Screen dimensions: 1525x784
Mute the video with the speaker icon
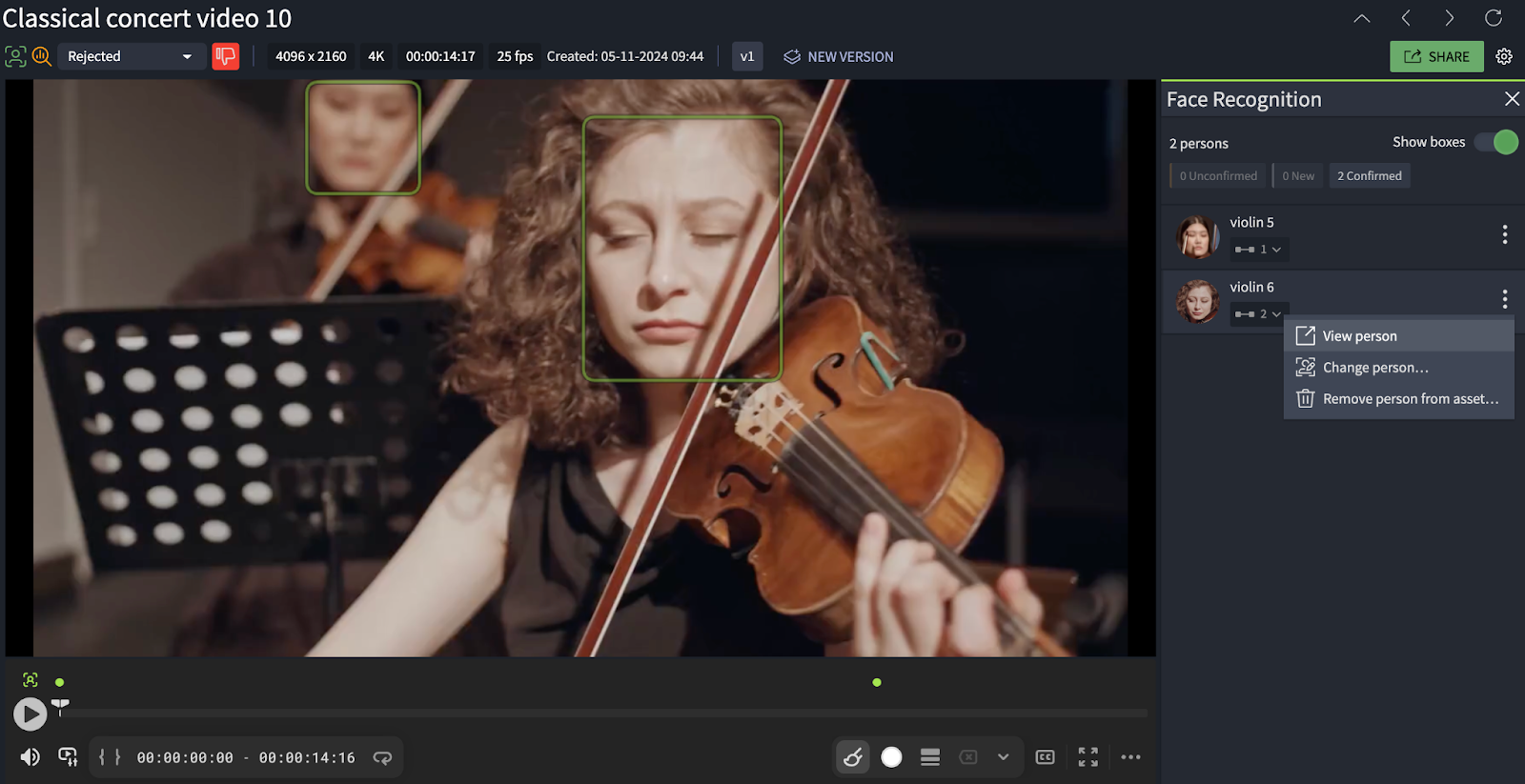30,757
